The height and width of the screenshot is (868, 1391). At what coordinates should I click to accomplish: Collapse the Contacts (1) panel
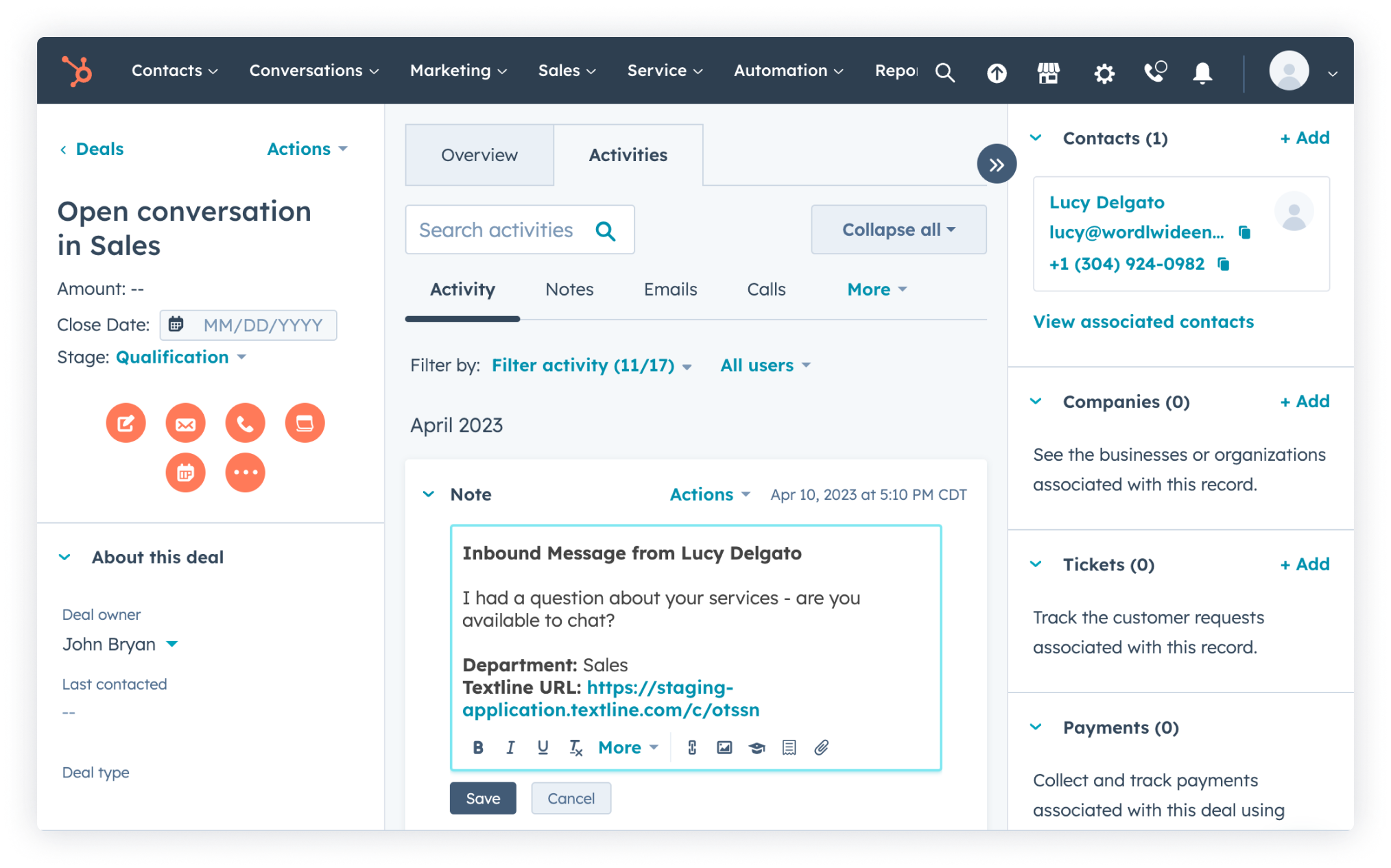pos(1036,137)
